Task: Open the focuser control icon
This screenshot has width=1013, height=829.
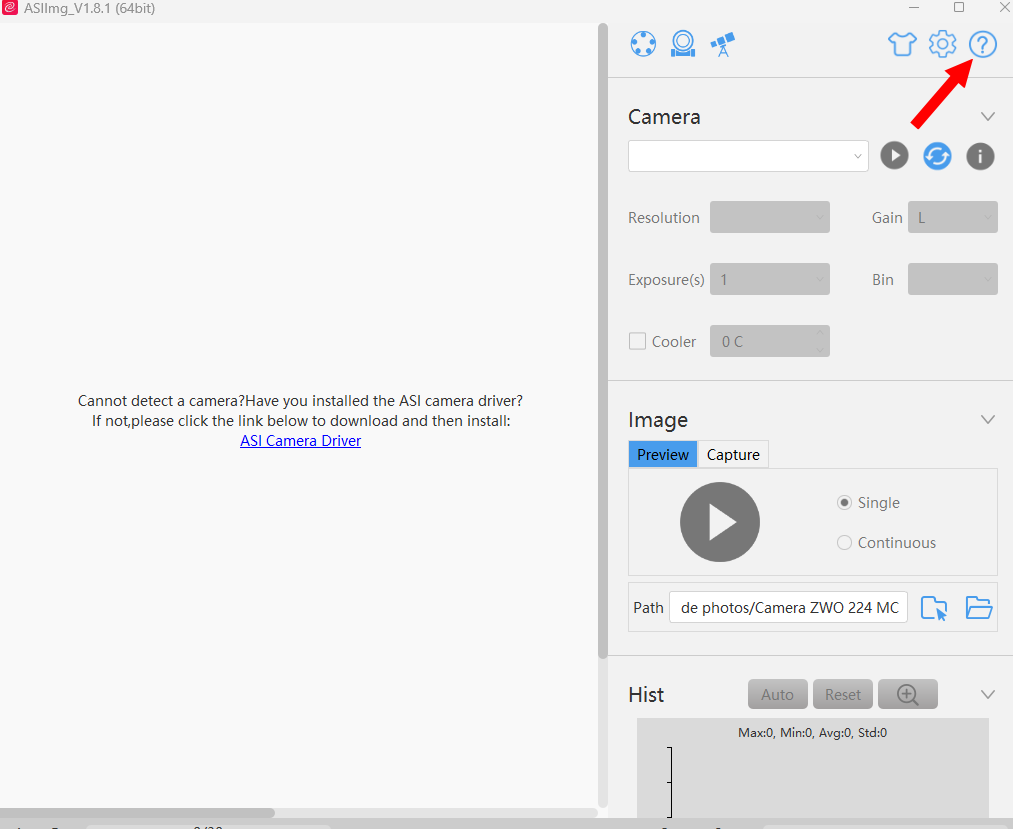Action: tap(683, 44)
